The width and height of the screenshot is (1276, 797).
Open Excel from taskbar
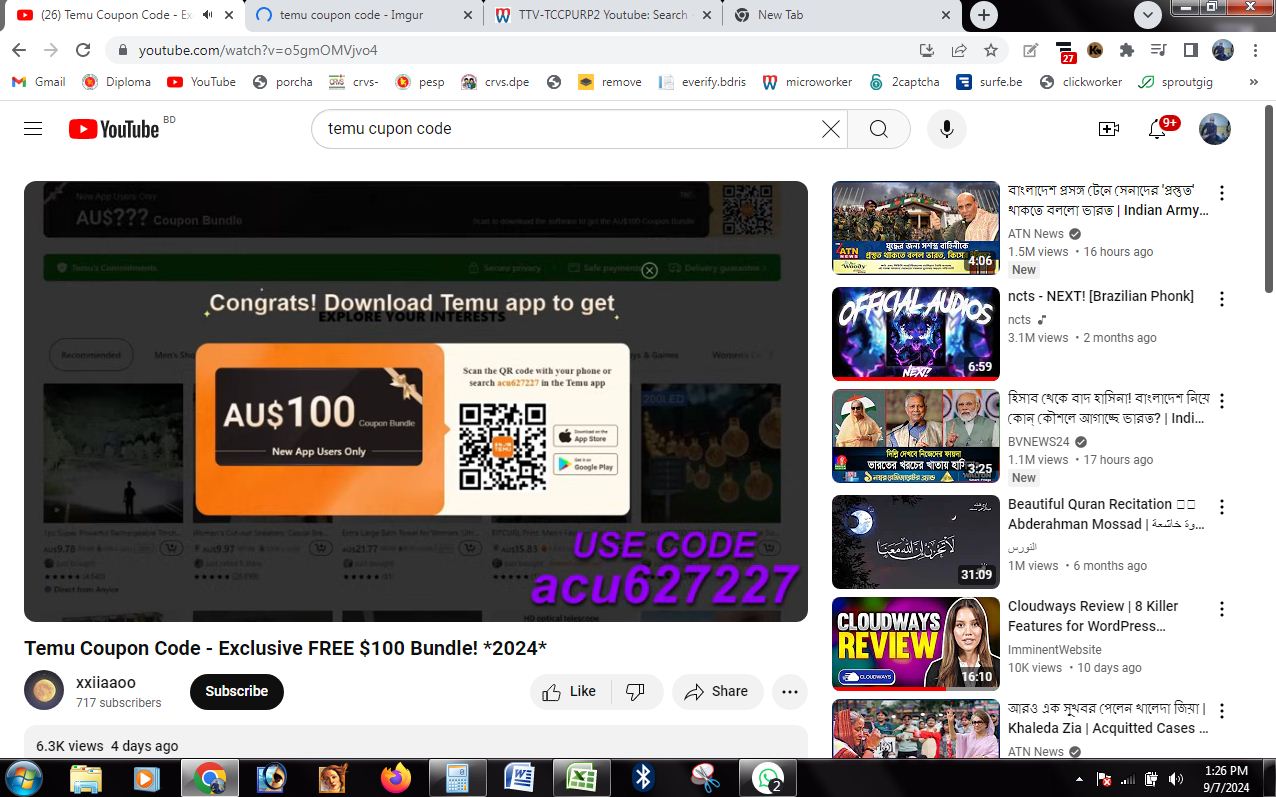(x=582, y=778)
